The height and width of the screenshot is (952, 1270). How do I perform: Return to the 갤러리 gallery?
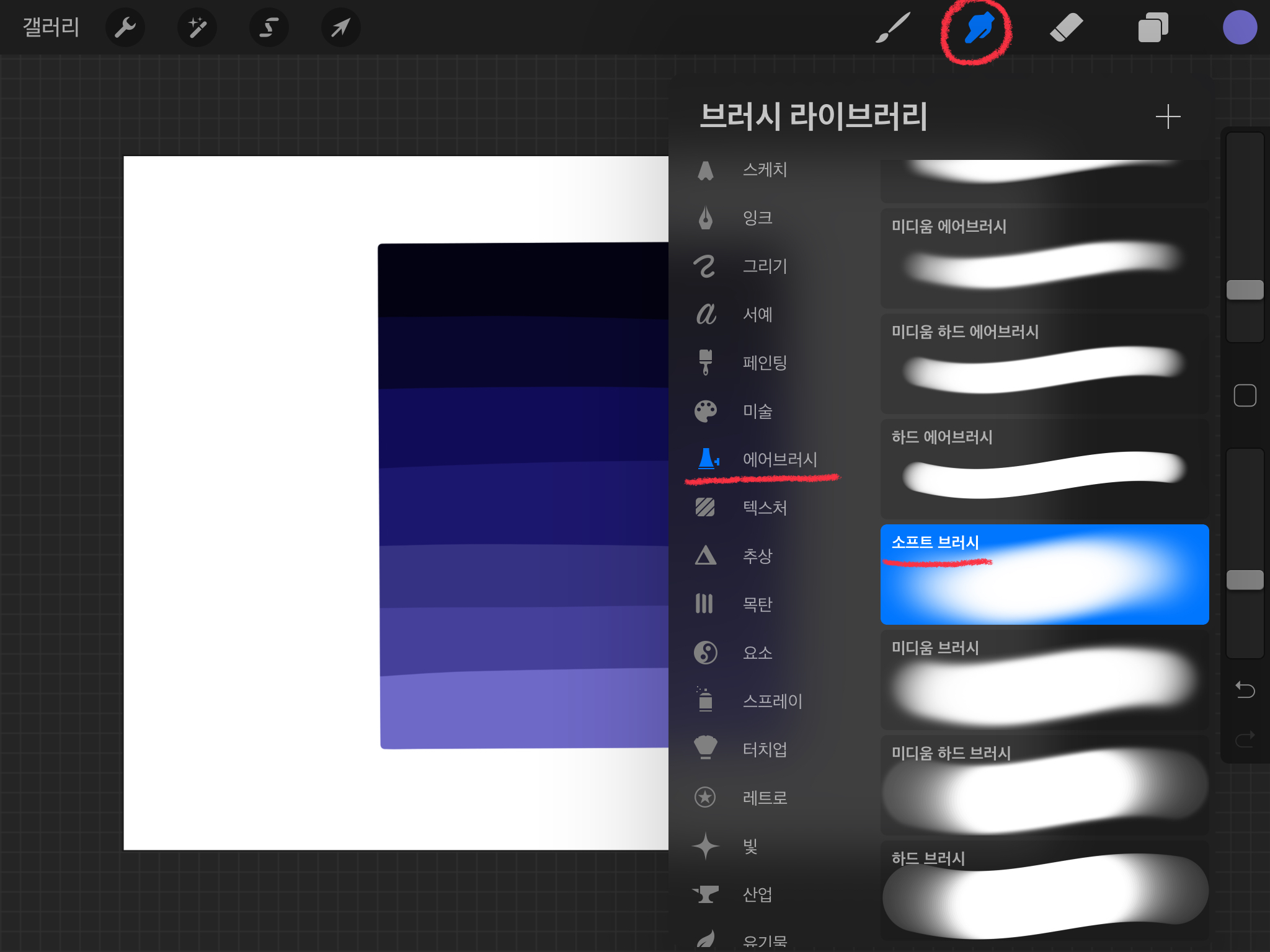coord(51,28)
